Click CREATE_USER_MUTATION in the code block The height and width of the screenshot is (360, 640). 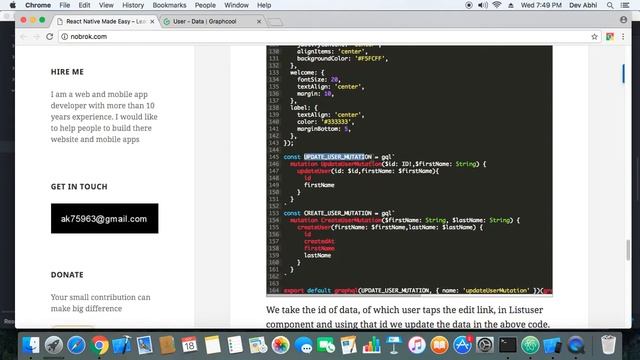click(x=338, y=213)
